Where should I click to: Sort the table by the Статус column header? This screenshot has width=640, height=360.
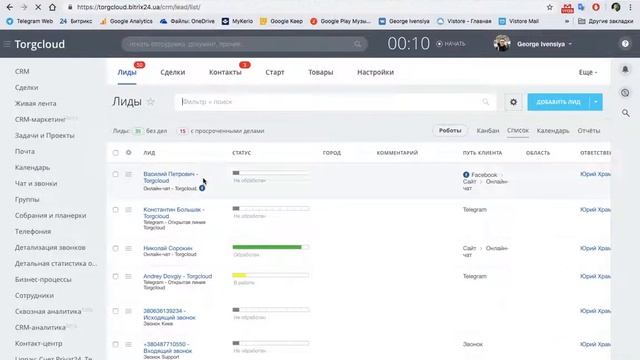(242, 153)
